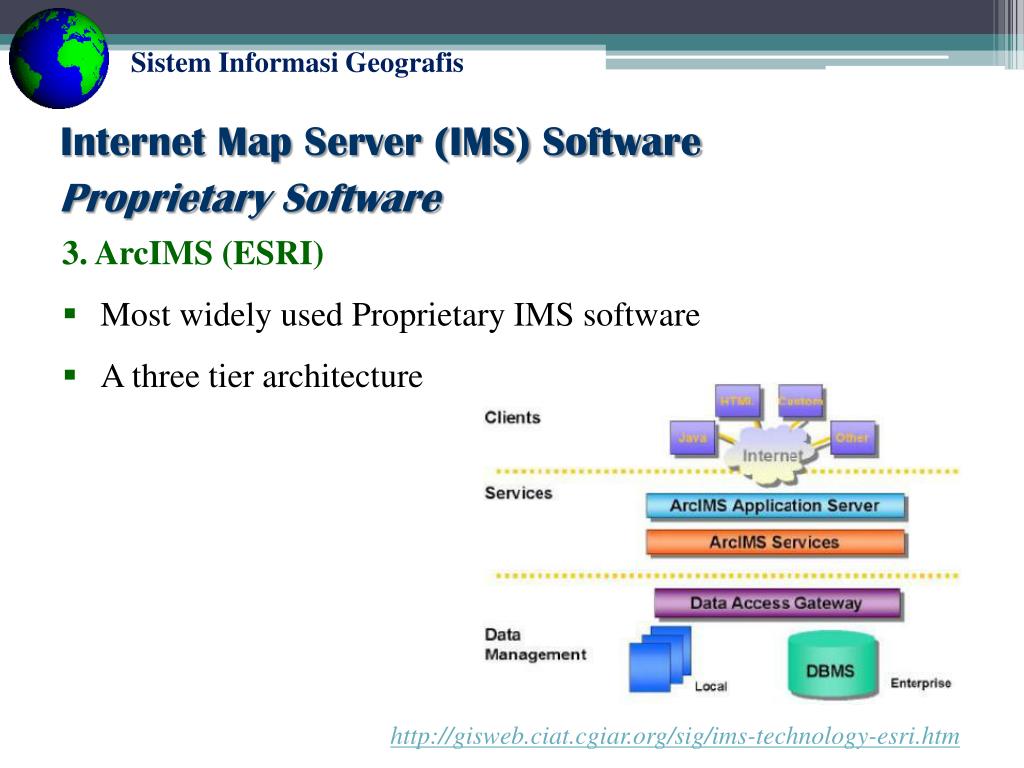Click the 'Services' tier label

click(519, 494)
